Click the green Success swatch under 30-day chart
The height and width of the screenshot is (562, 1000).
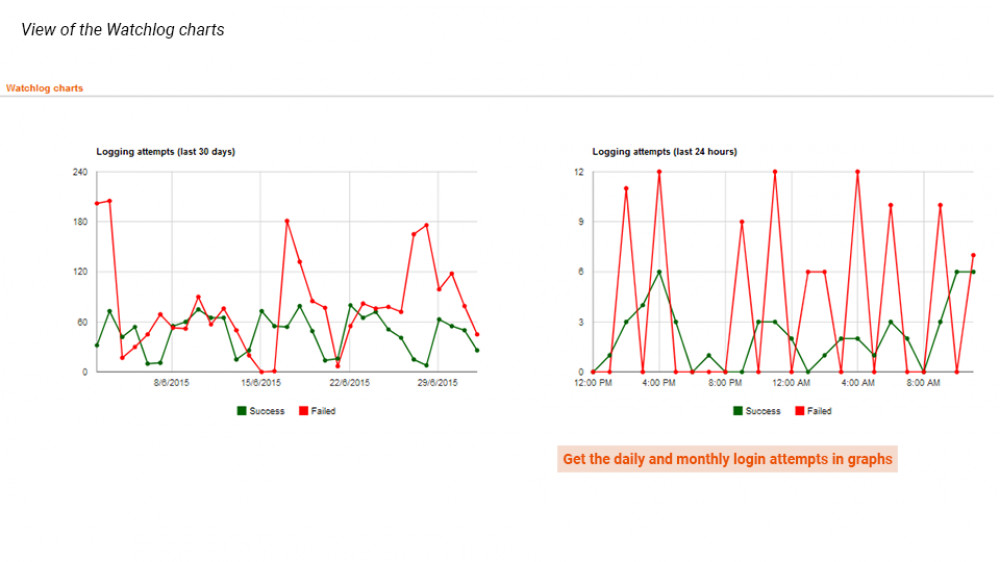(241, 411)
